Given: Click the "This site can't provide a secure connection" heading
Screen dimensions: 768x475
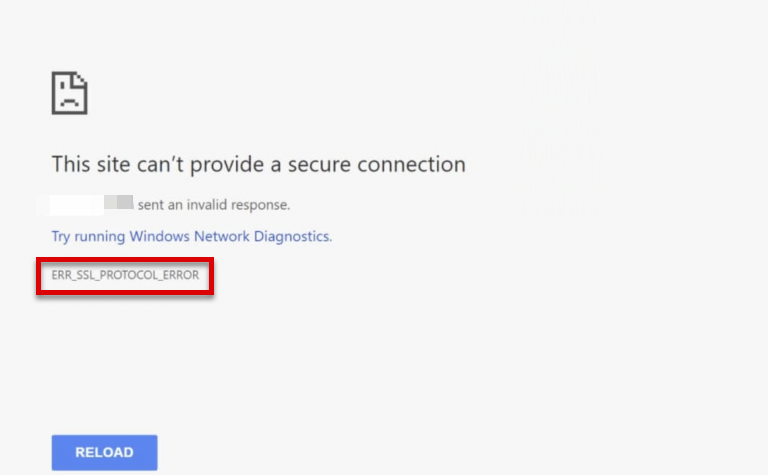Looking at the screenshot, I should (258, 164).
